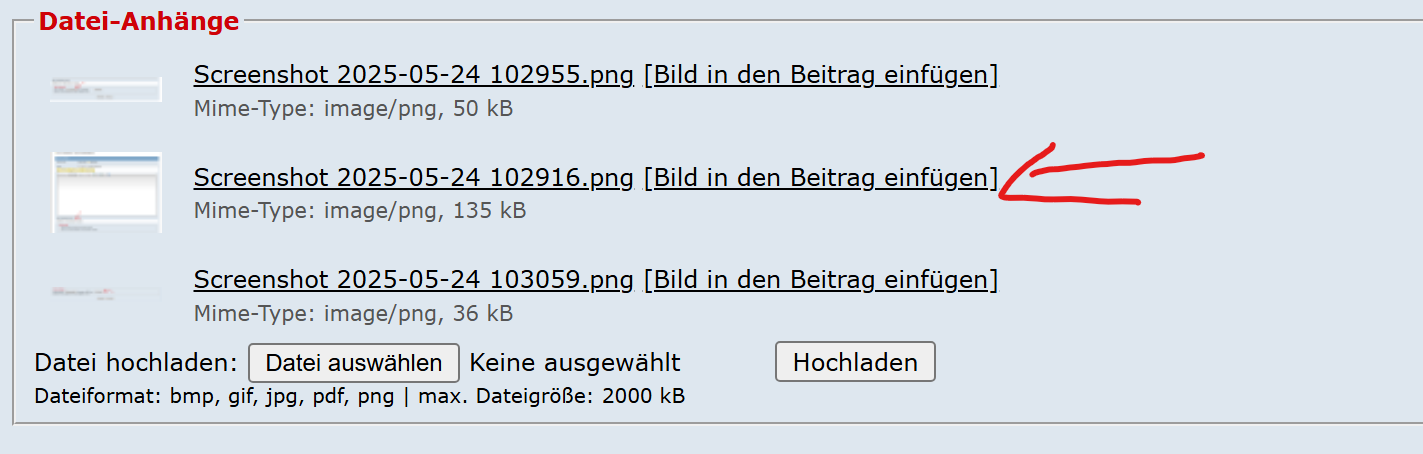Open thumbnail of Screenshot 2025-05-24 103059.png
The height and width of the screenshot is (454, 1423).
pos(107,293)
